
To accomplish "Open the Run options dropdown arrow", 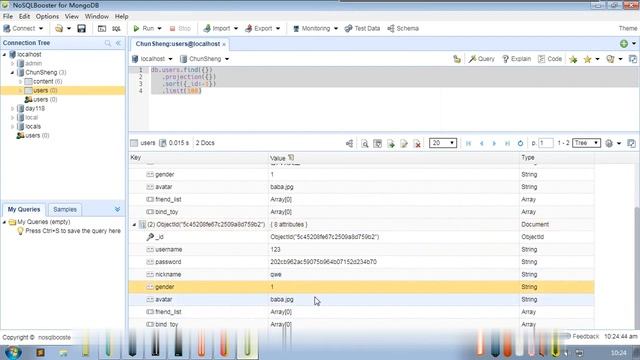I will pos(160,29).
